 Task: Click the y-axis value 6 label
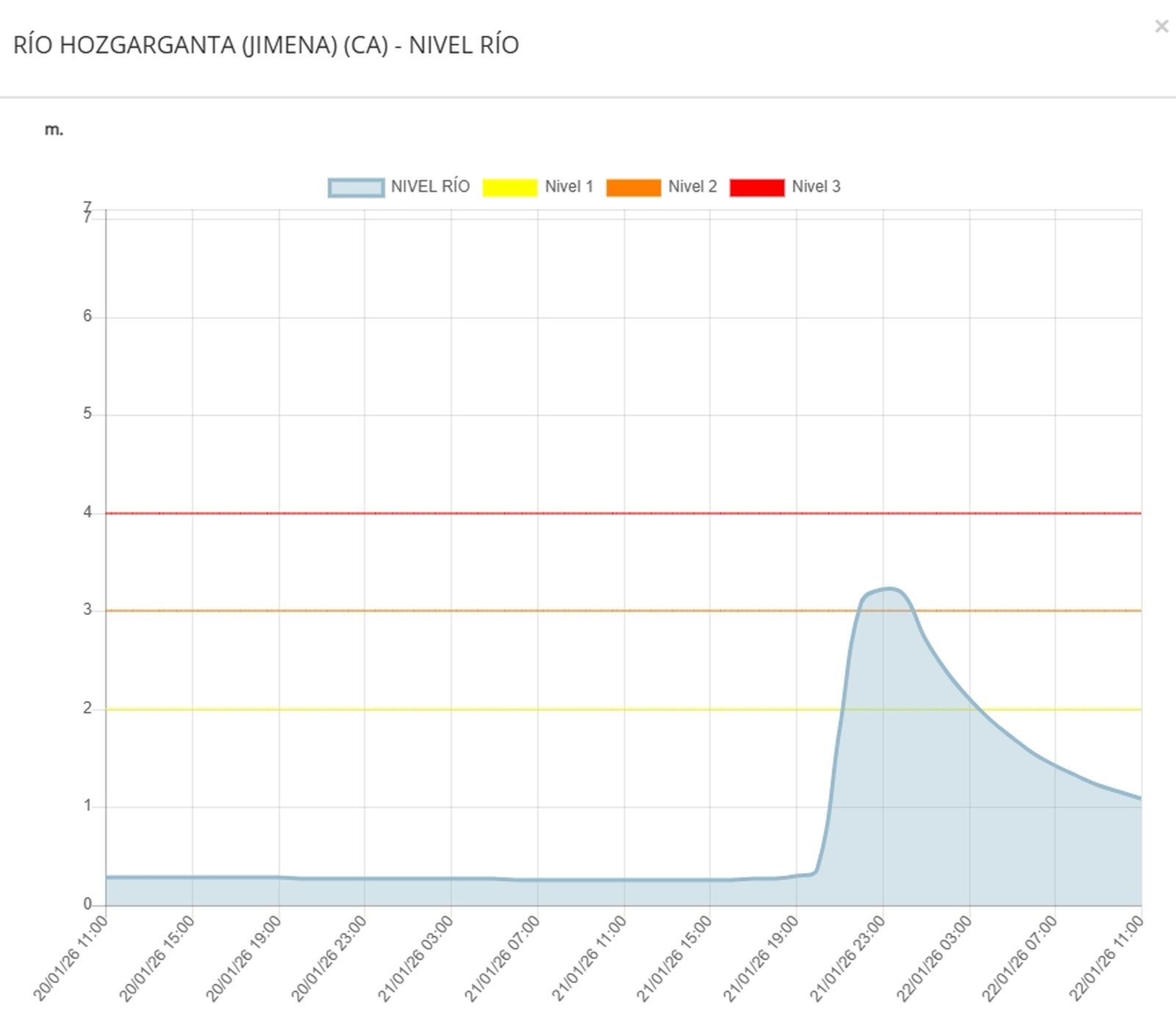tap(87, 316)
